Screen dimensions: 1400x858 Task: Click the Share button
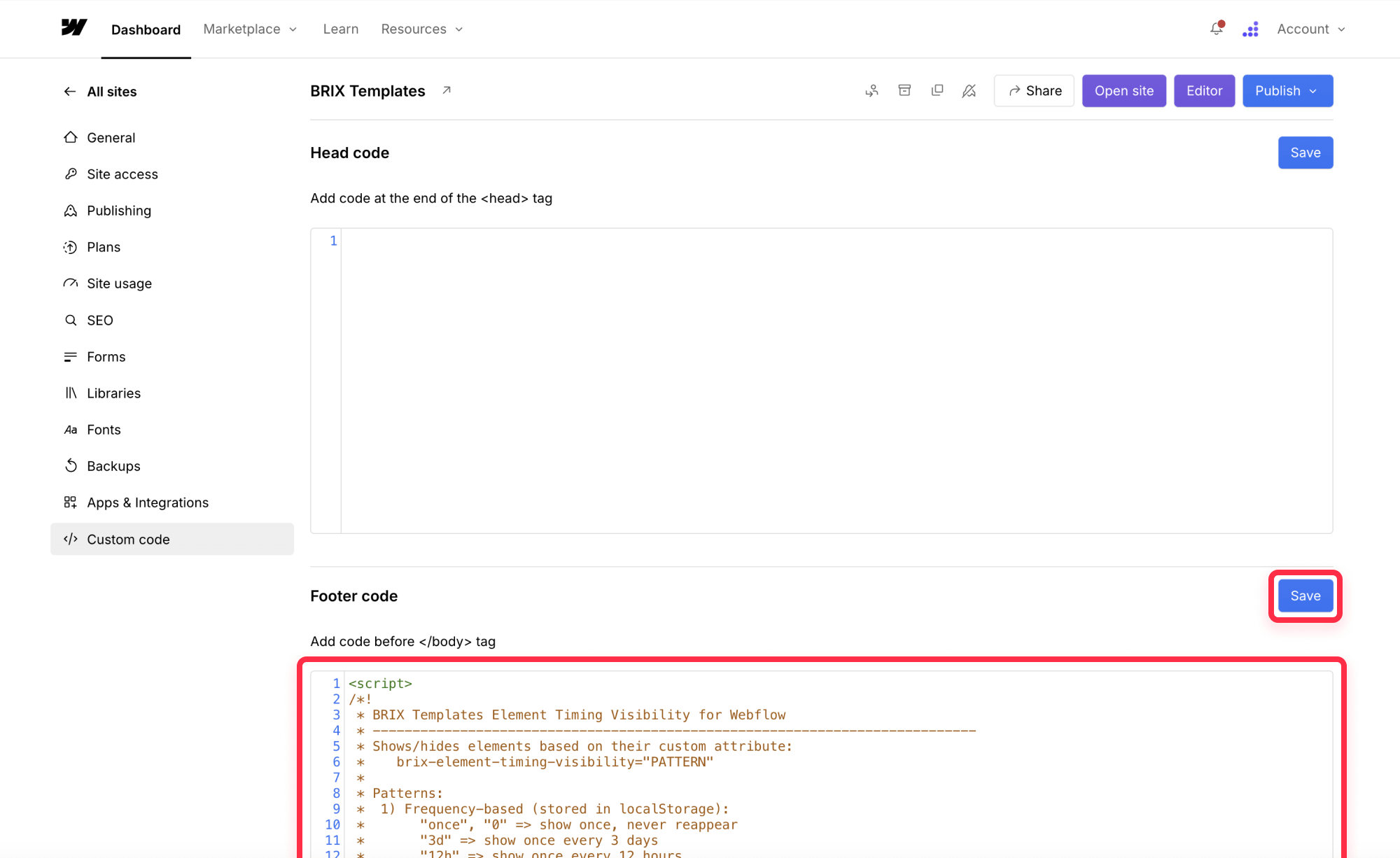pyautogui.click(x=1034, y=91)
